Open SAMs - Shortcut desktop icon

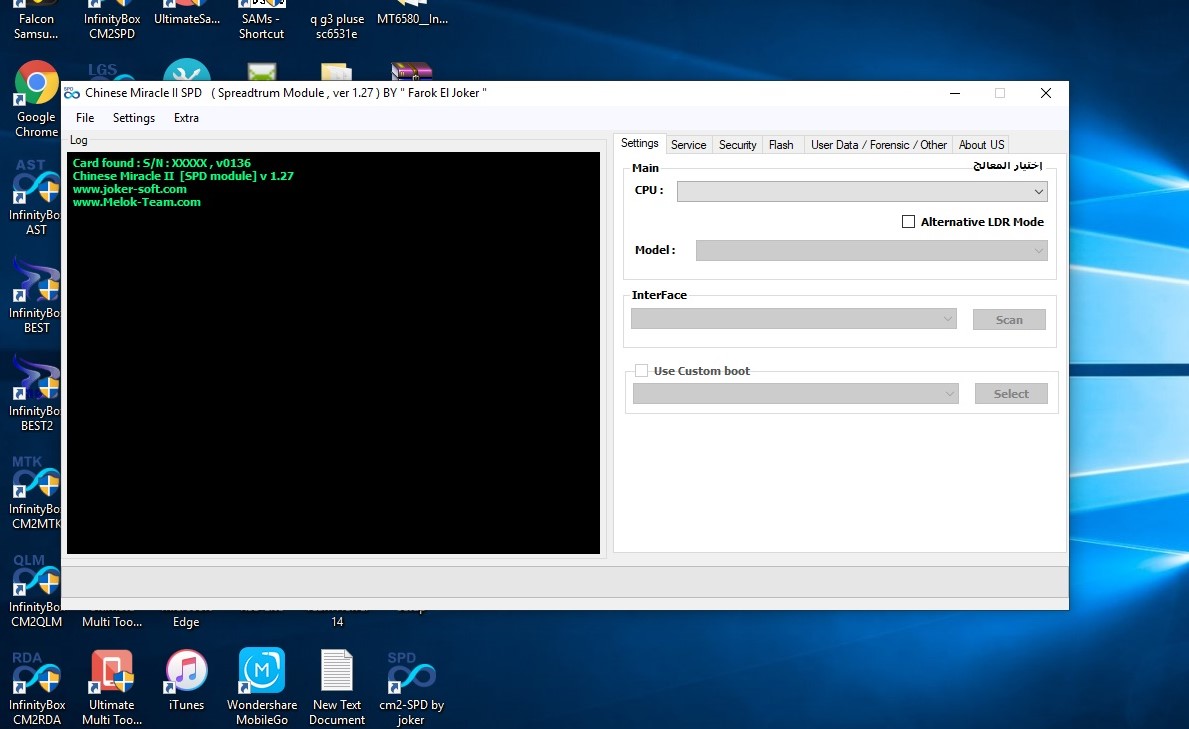tap(262, 21)
